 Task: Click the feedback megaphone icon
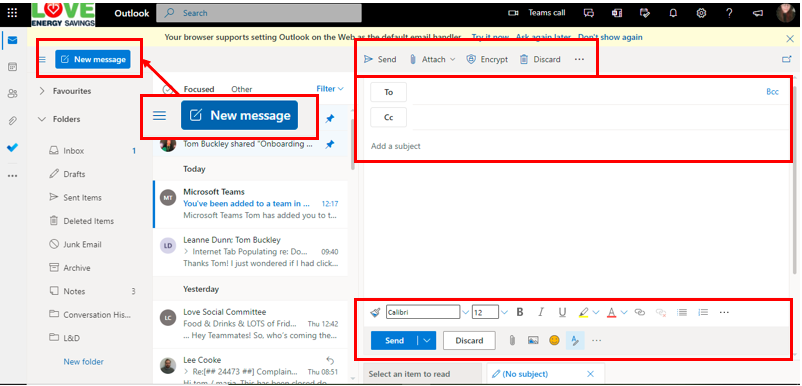pos(758,13)
